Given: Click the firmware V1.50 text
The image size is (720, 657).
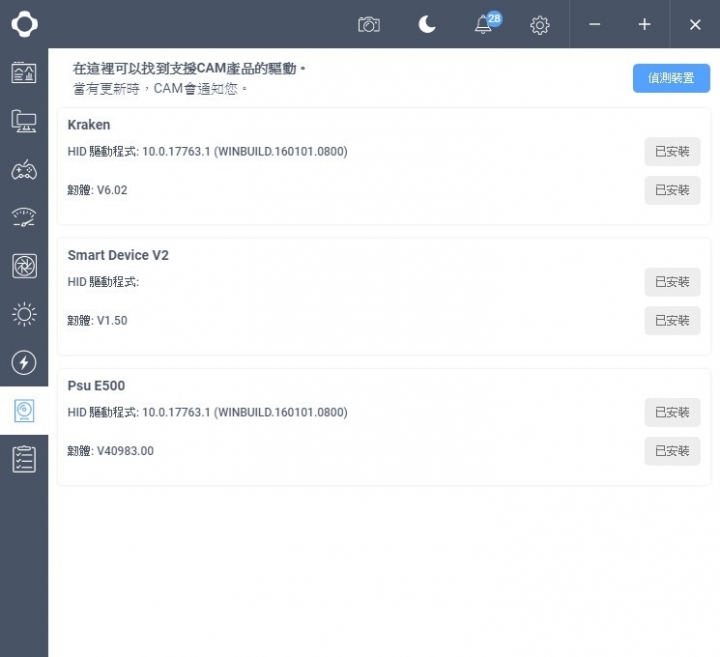Looking at the screenshot, I should coord(97,320).
